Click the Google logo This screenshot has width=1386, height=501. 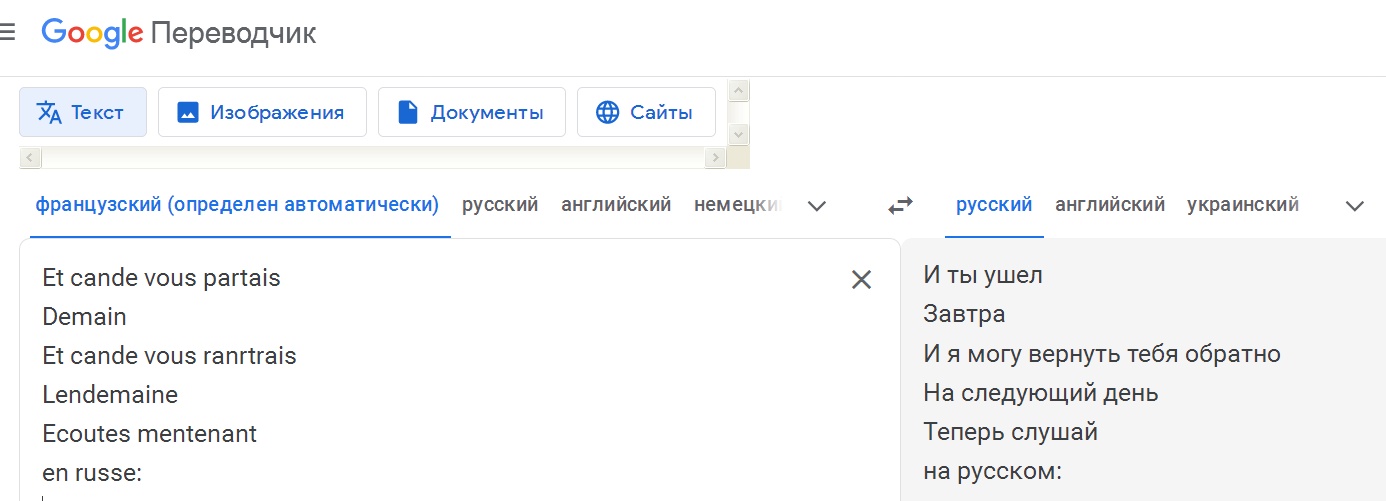pos(93,34)
